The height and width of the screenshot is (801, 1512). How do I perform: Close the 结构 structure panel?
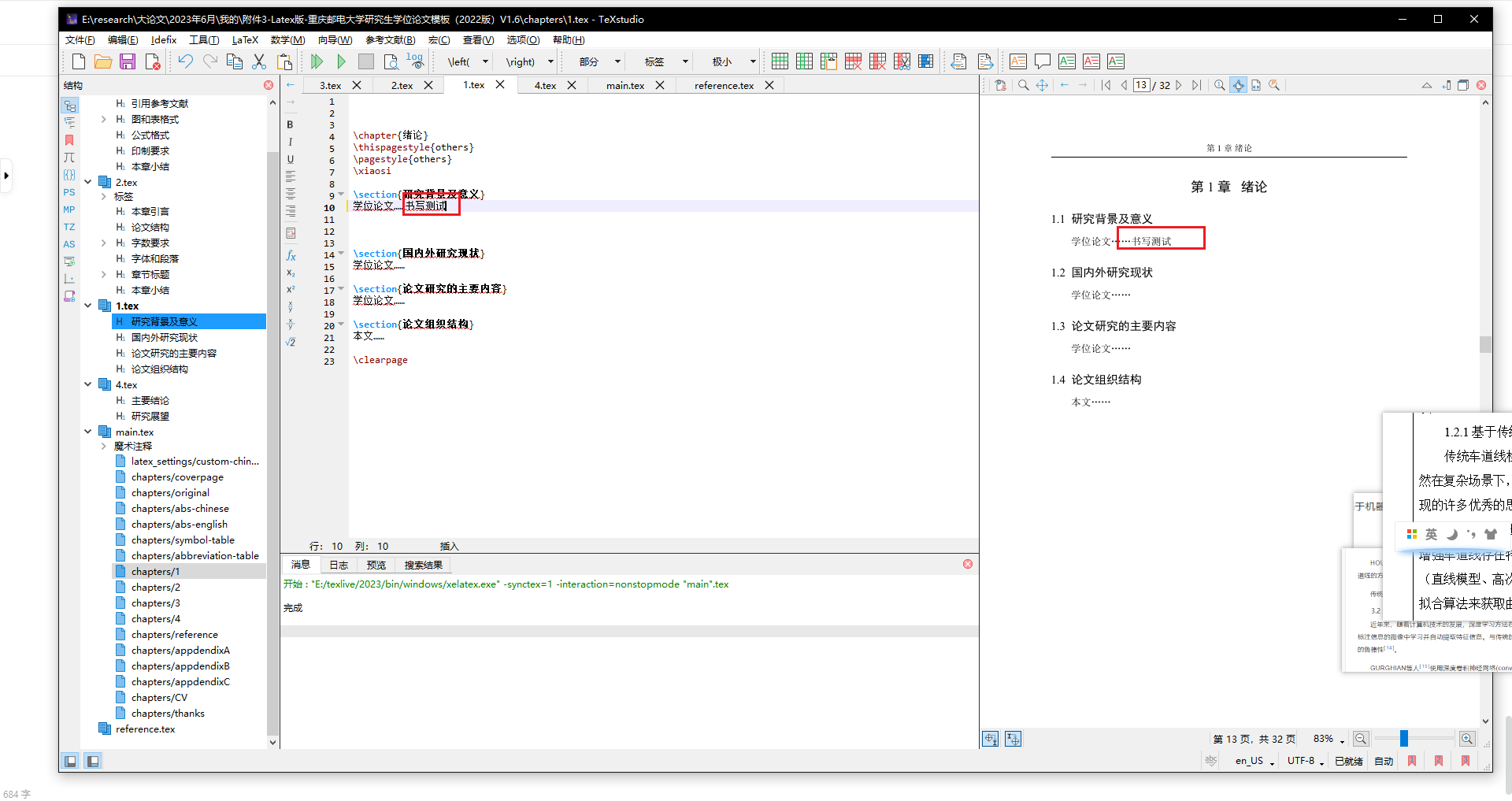(x=269, y=85)
